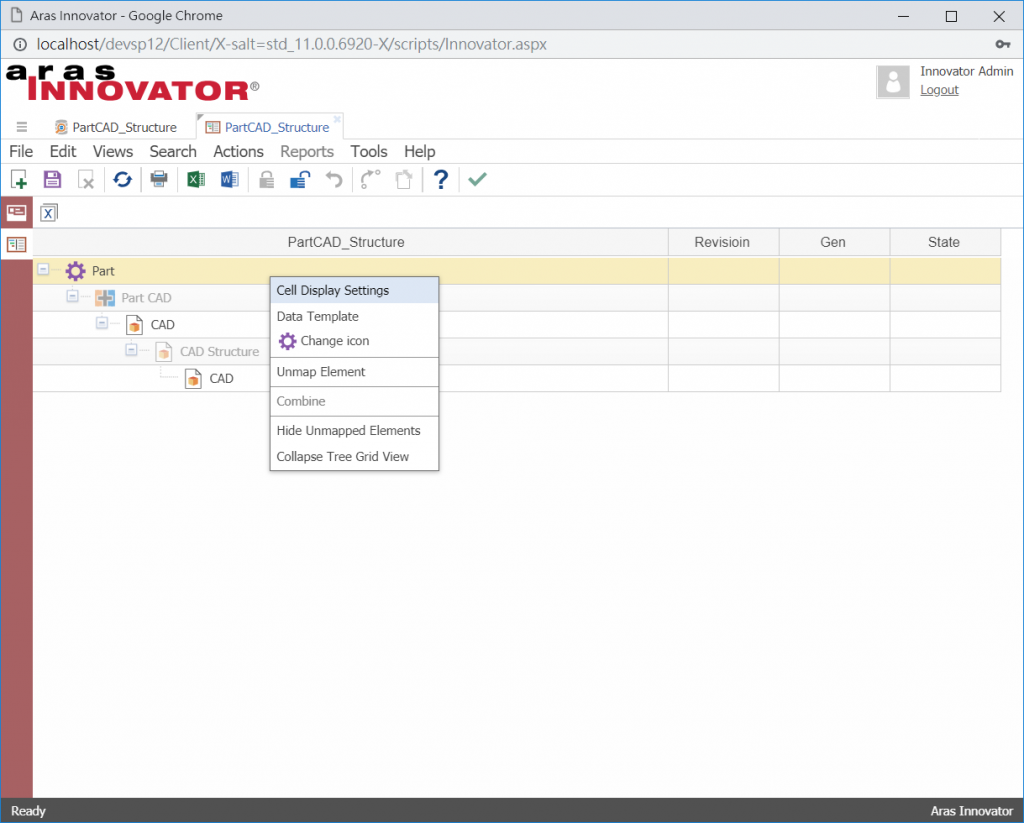Collapse the CAD Structure tree node
Screen dimensions: 1024x823
click(x=131, y=349)
